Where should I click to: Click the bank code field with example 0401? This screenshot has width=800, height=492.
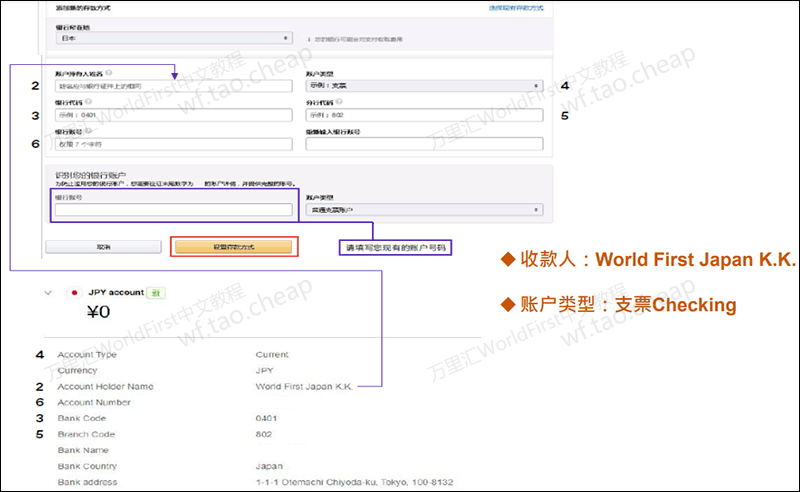(x=173, y=115)
